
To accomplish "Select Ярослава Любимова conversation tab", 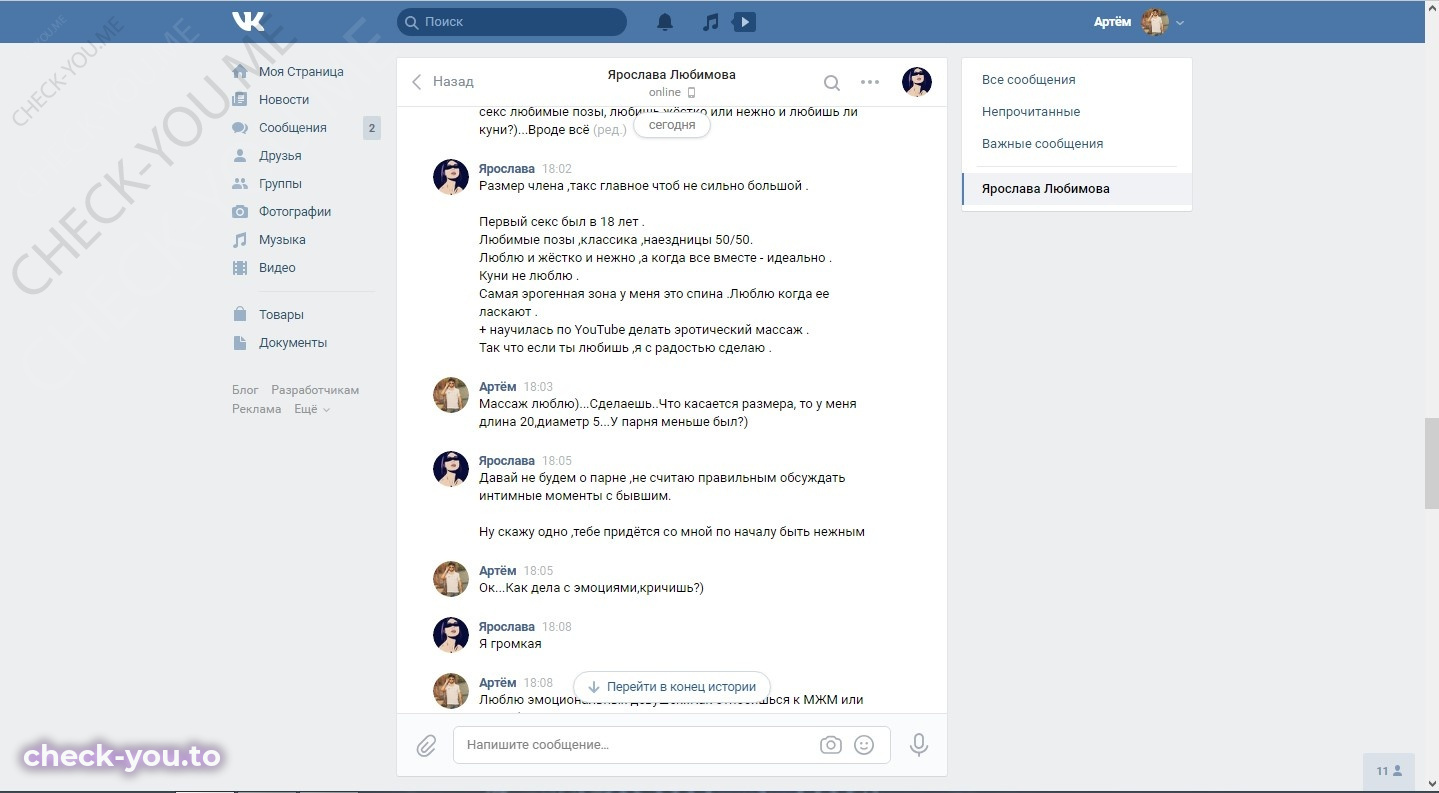I will point(1077,189).
